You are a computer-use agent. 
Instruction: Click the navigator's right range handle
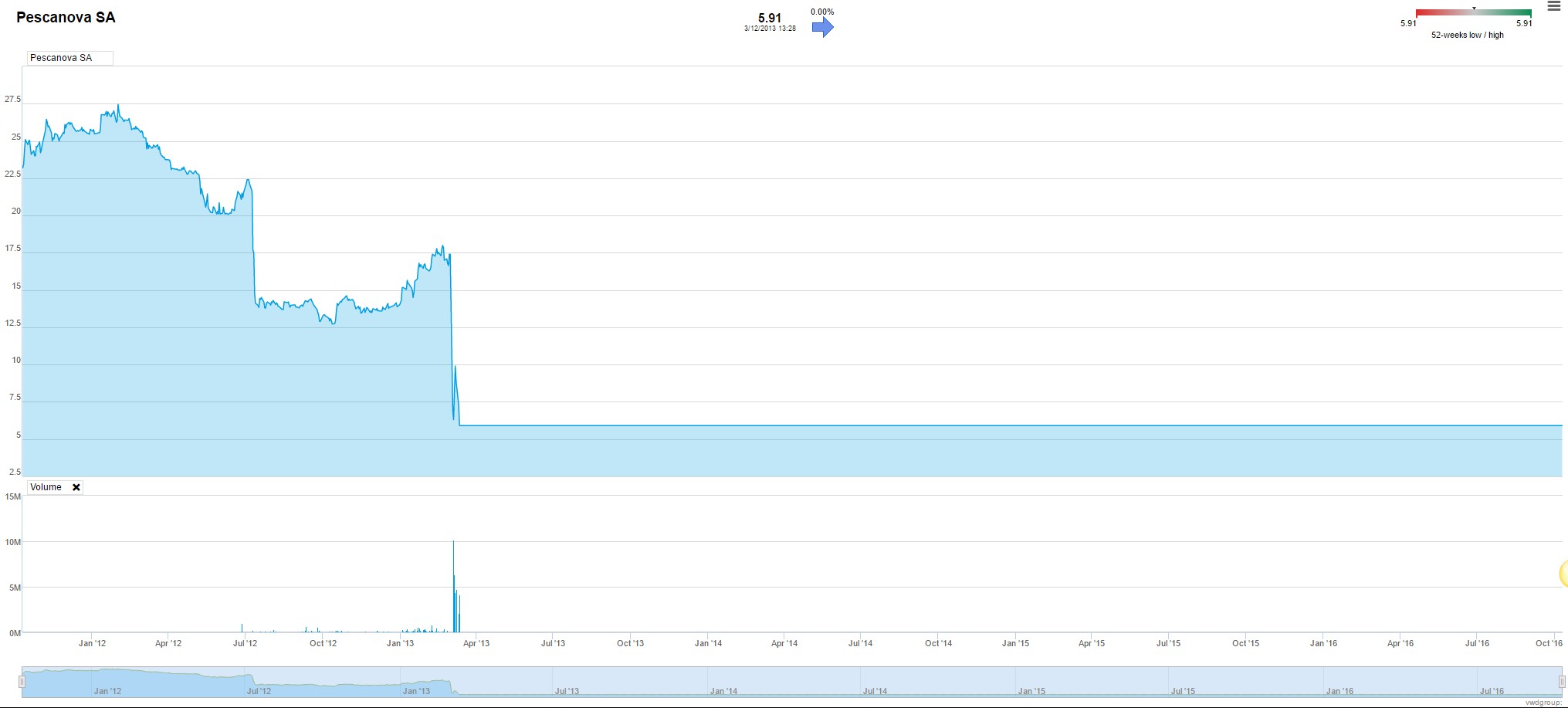point(1562,682)
